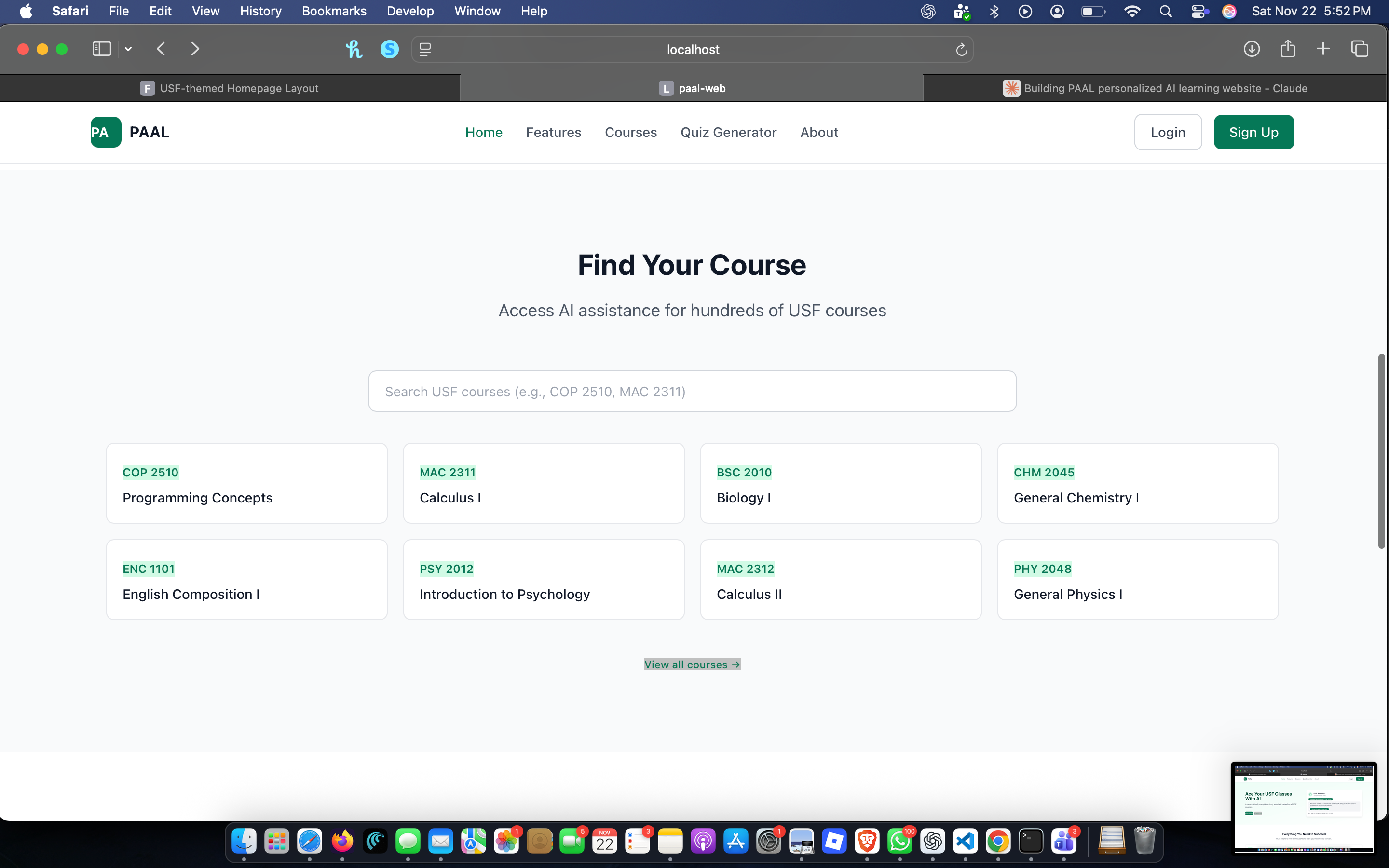Click the View all courses link
The height and width of the screenshot is (868, 1389).
(692, 664)
